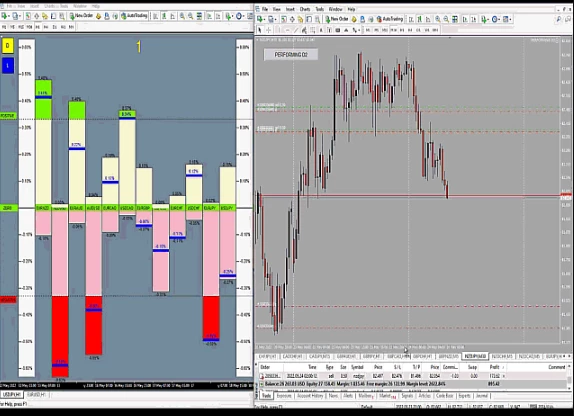Toggle AutoTrading in the left window toolbar
This screenshot has width=574, height=416.
[x=134, y=16]
